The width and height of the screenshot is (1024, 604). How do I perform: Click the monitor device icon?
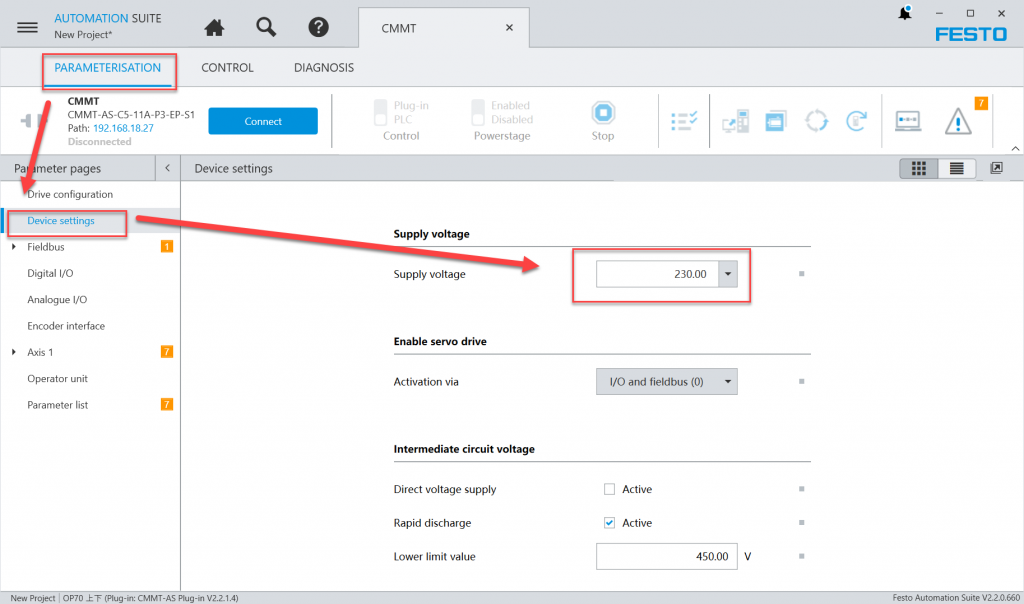pos(908,121)
